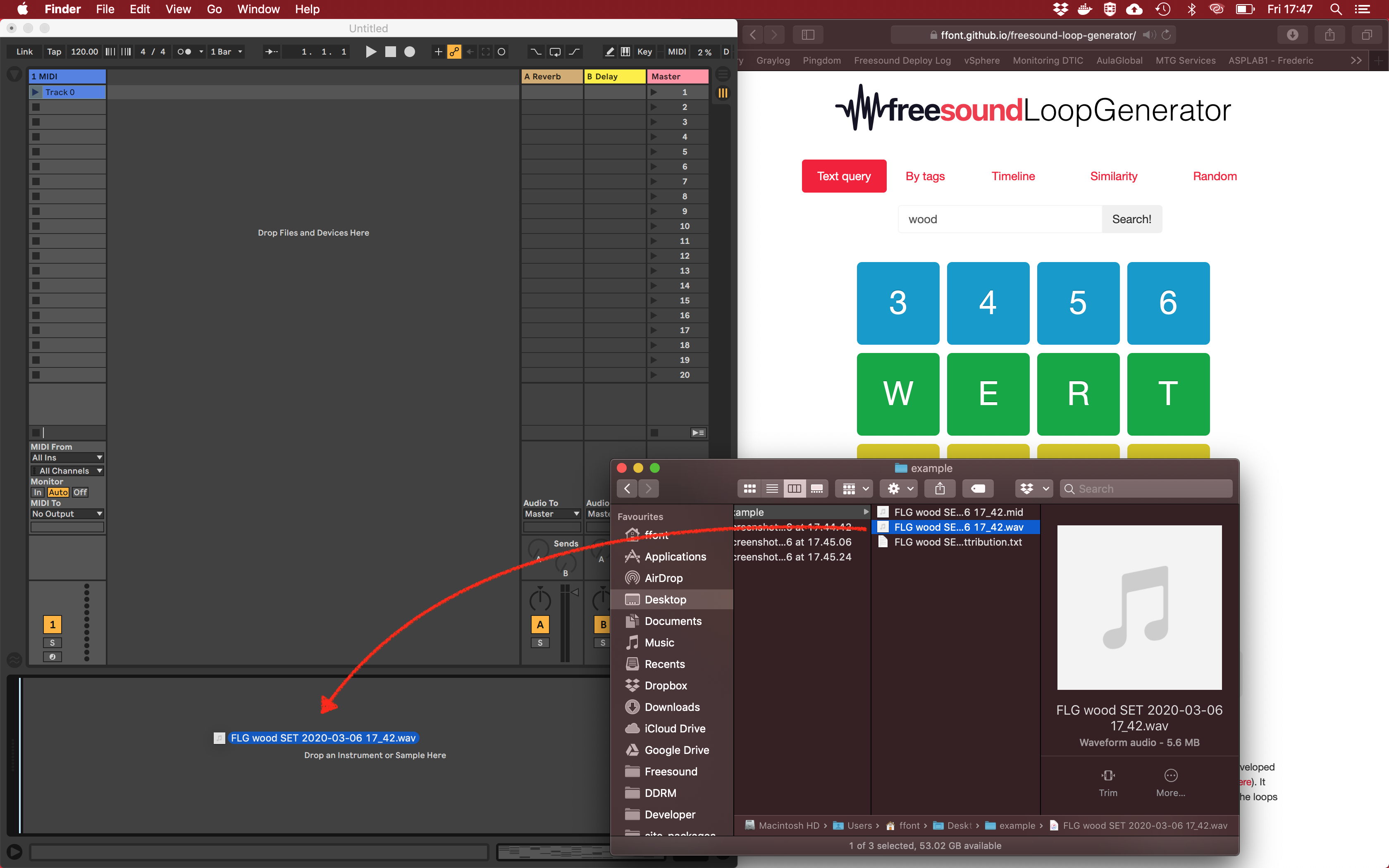Screen dimensions: 1389x868
Task: Switch to icon view in Finder
Action: coord(749,489)
